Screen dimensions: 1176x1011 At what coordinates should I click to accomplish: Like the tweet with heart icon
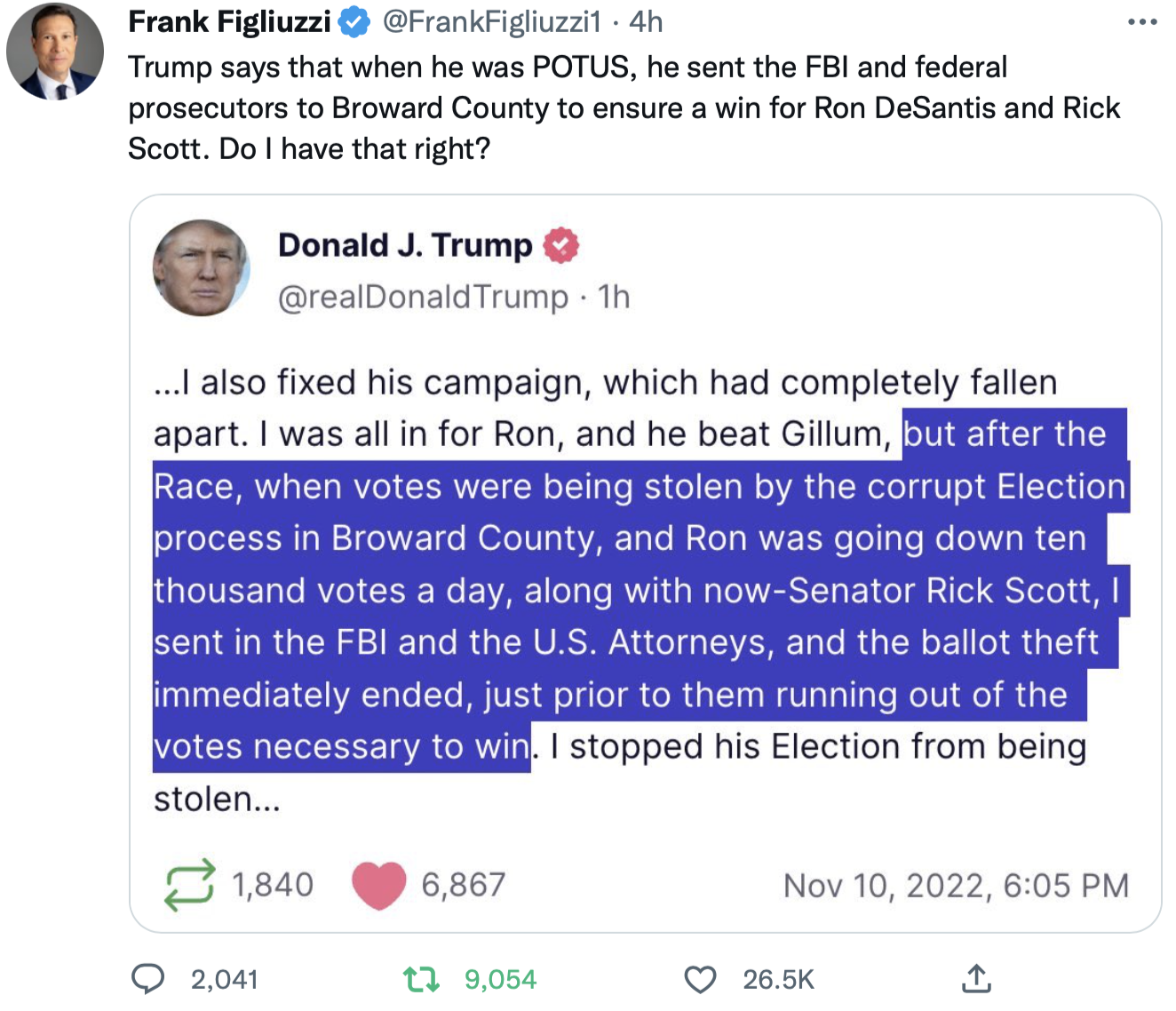pyautogui.click(x=700, y=979)
